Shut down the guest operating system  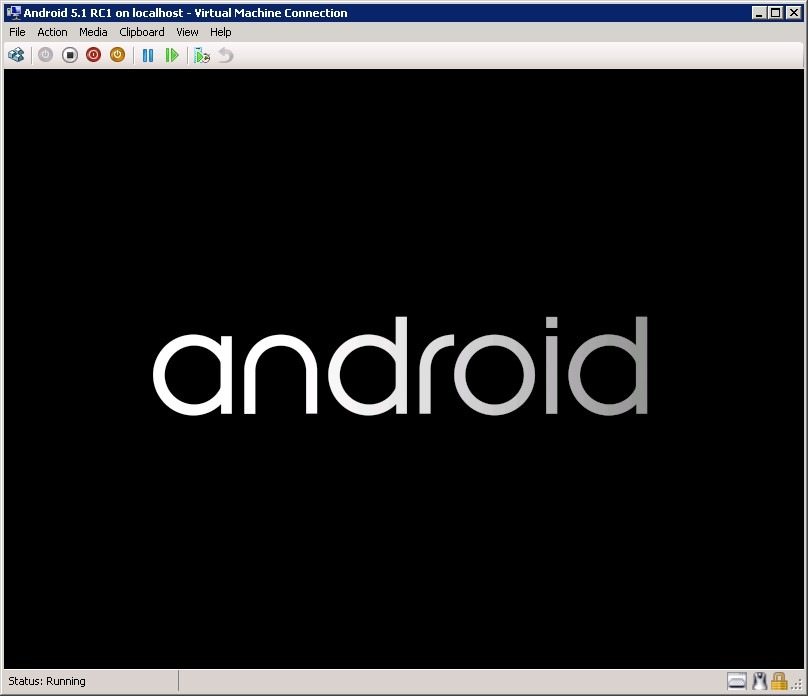click(92, 55)
